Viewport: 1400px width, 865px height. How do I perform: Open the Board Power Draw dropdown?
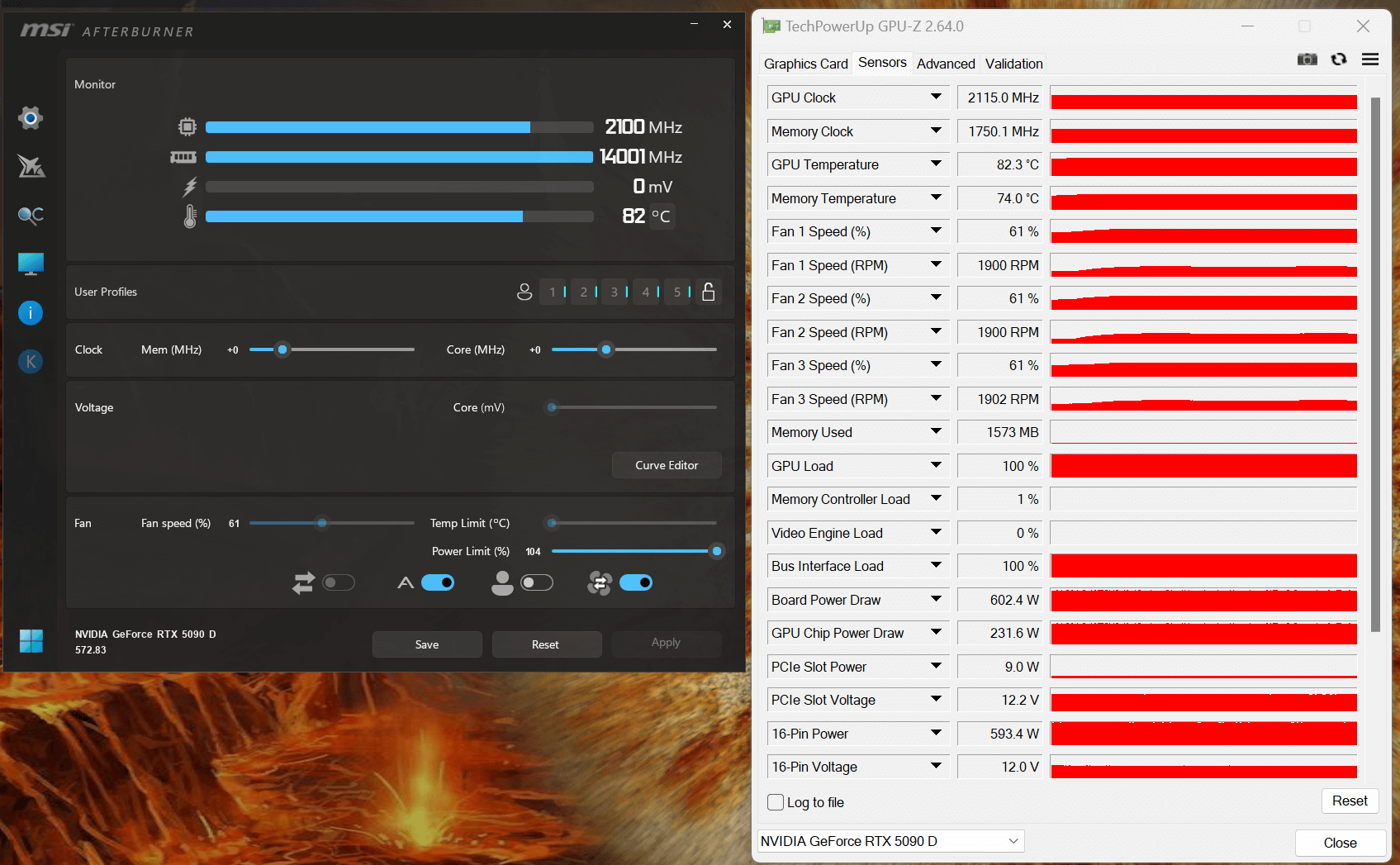pos(936,600)
